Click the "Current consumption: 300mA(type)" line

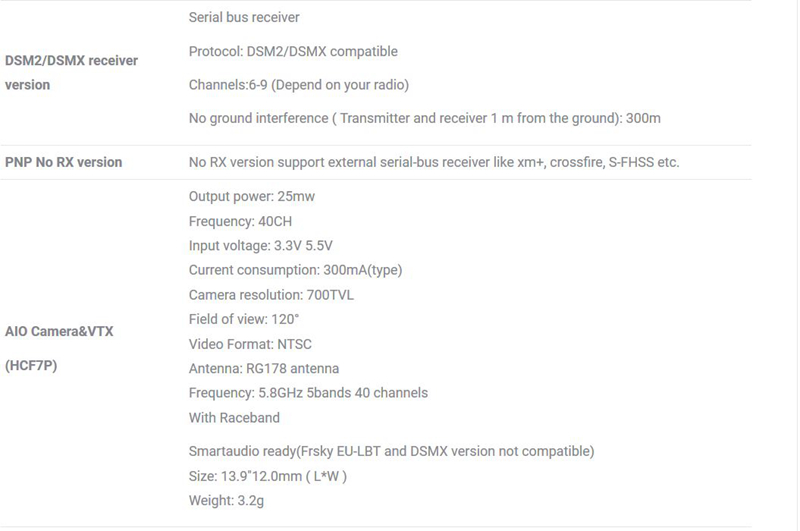295,270
